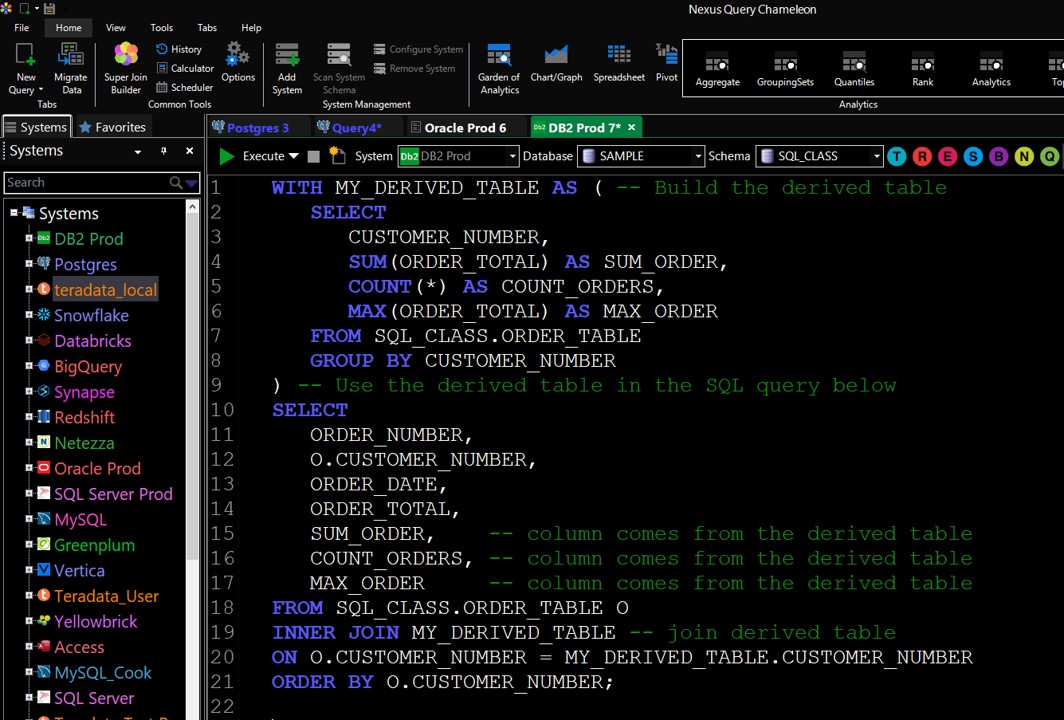Click the Systems search field
1064x720 pixels.
tap(86, 183)
